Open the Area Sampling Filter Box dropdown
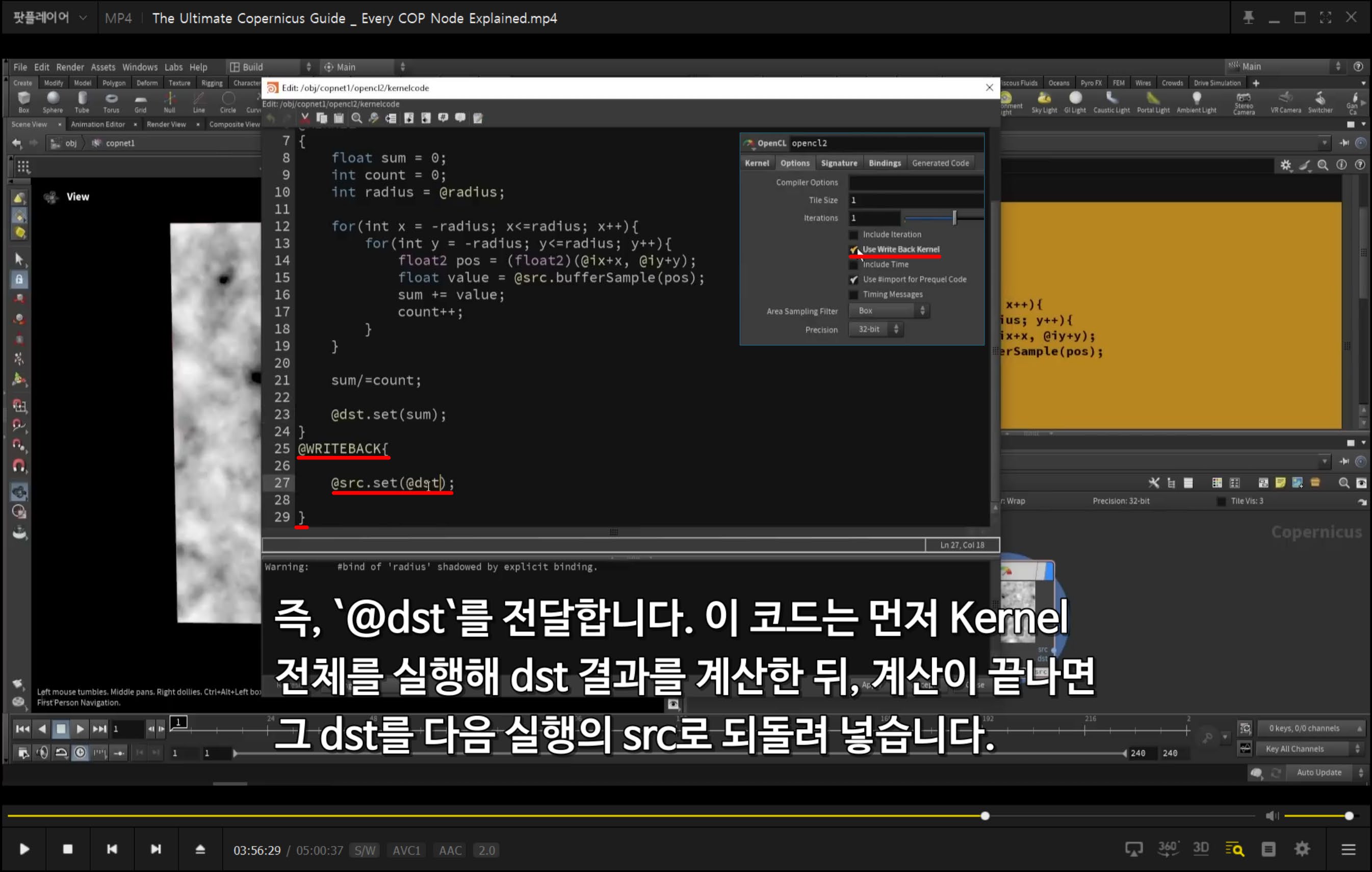This screenshot has width=1372, height=872. [x=889, y=311]
